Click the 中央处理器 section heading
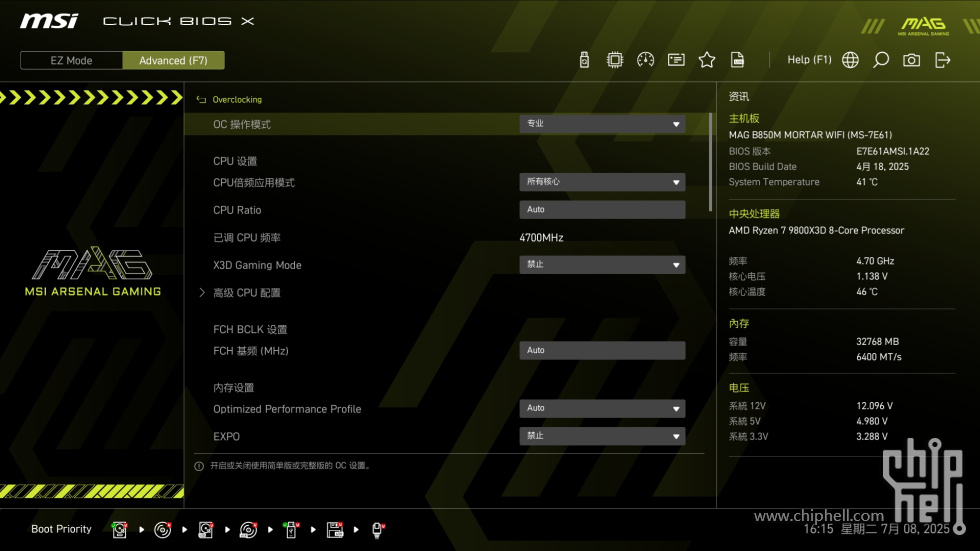 coord(754,214)
